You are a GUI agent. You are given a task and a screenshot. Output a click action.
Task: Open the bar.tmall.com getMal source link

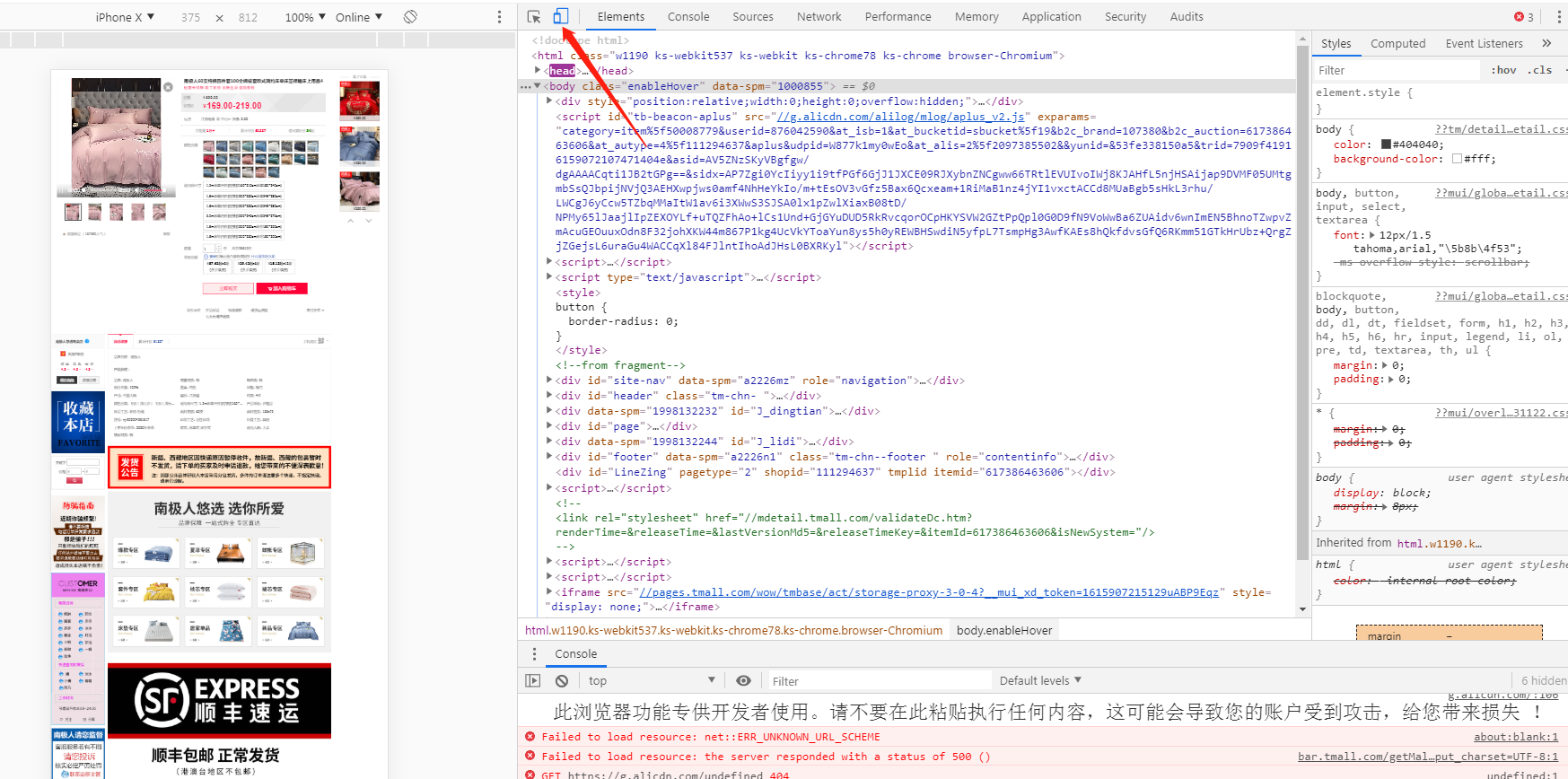coord(1428,757)
